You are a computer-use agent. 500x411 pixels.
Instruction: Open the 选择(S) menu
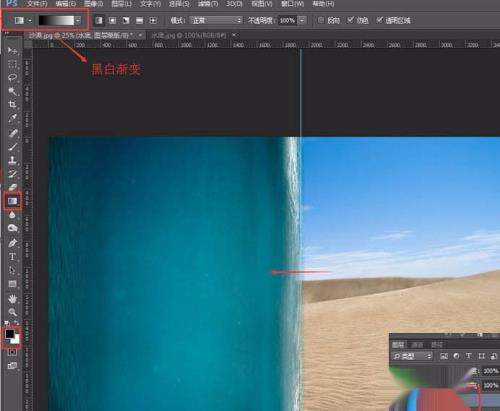(x=179, y=4)
